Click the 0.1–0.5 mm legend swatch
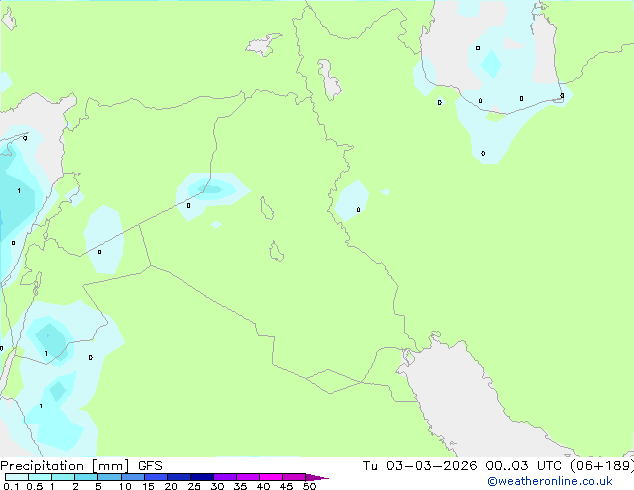The image size is (634, 490). click(x=17, y=477)
